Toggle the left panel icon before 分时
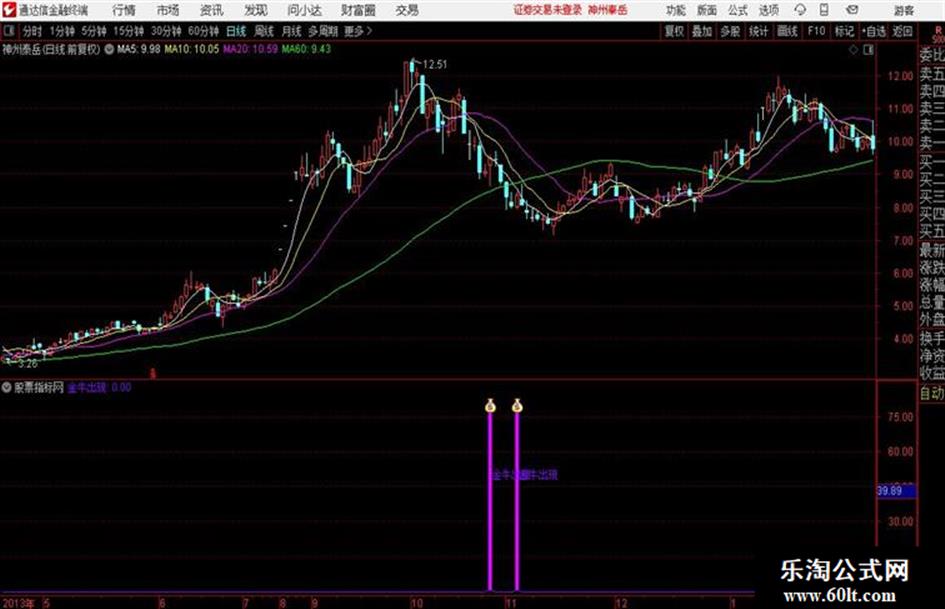The height and width of the screenshot is (609, 945). [x=9, y=31]
